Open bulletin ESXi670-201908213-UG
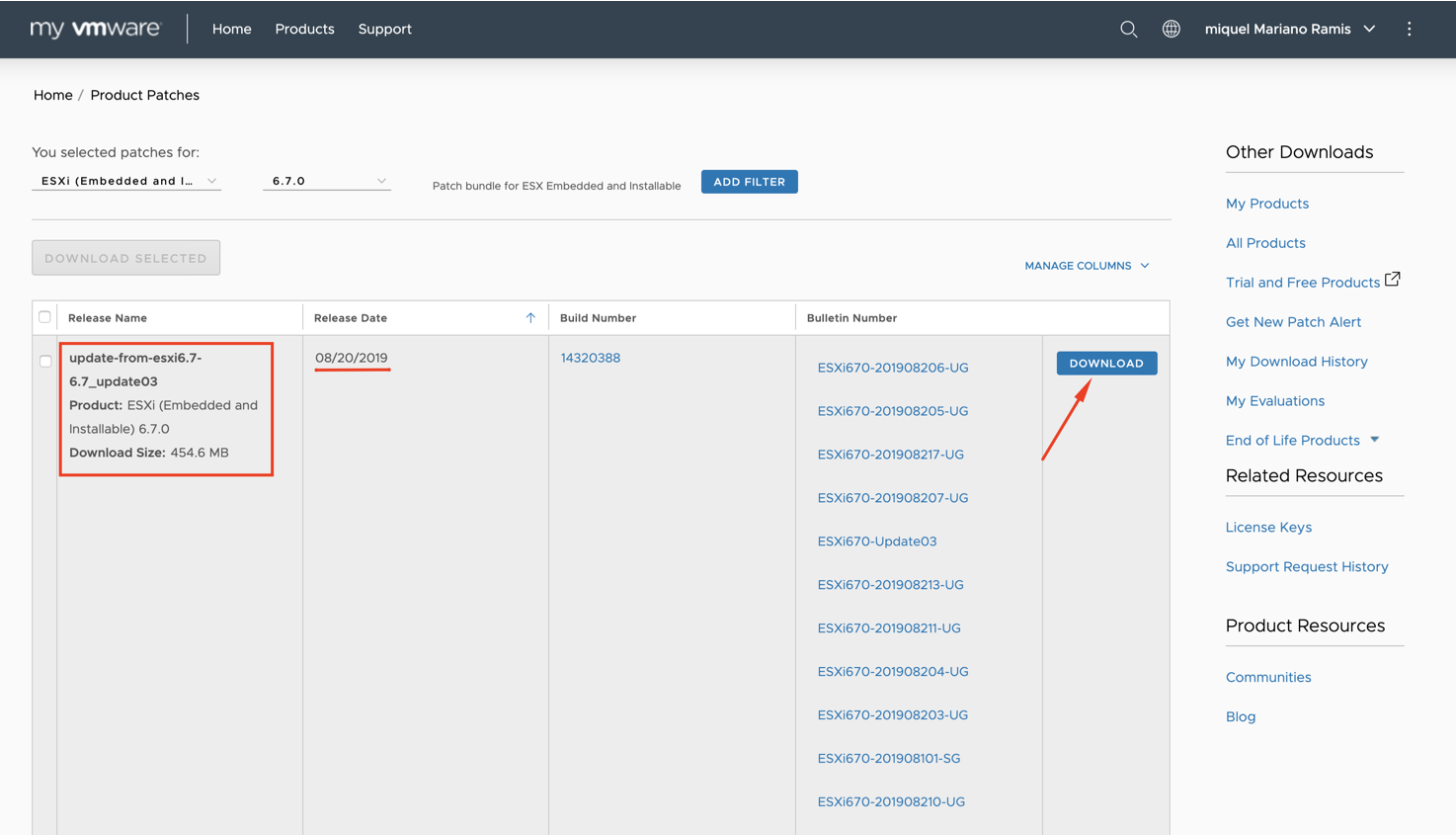The width and height of the screenshot is (1456, 835). (891, 585)
